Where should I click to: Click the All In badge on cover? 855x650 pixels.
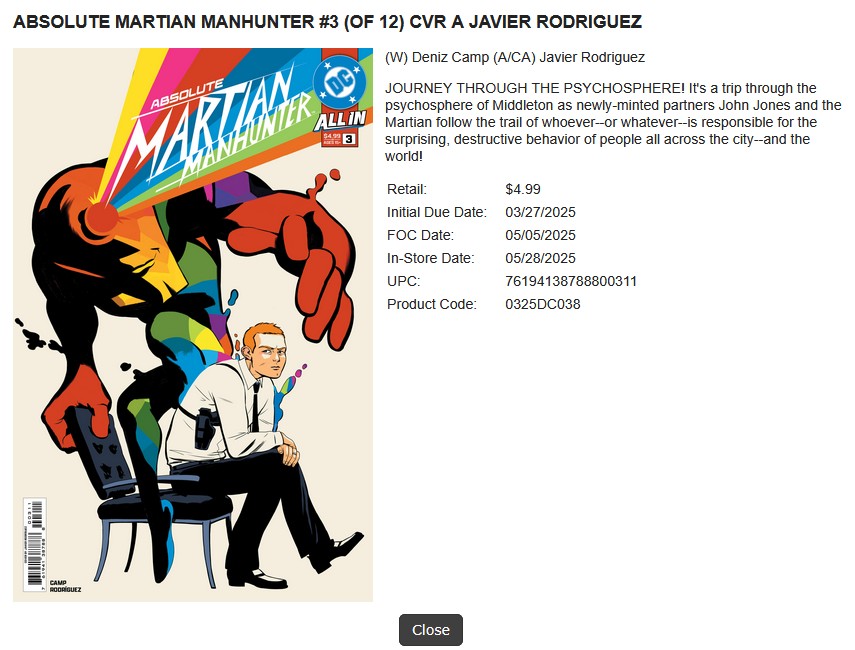[340, 121]
